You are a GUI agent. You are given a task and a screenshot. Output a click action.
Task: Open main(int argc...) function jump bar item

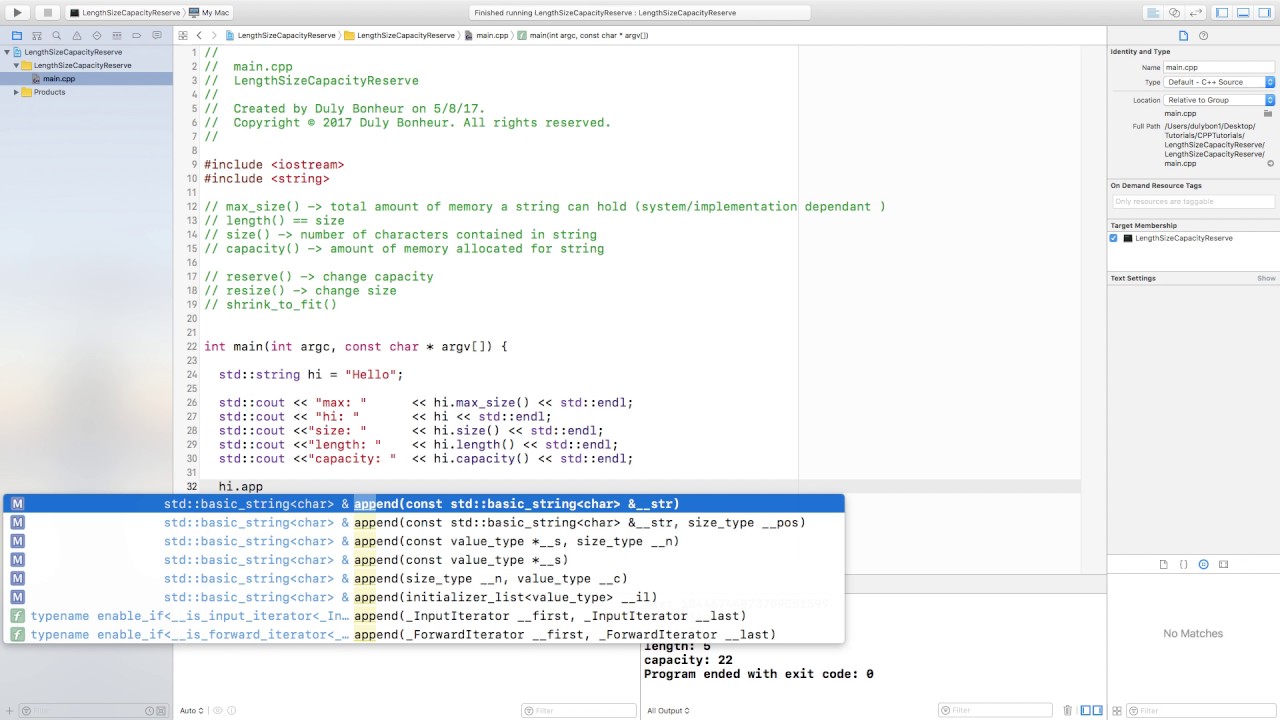583,35
